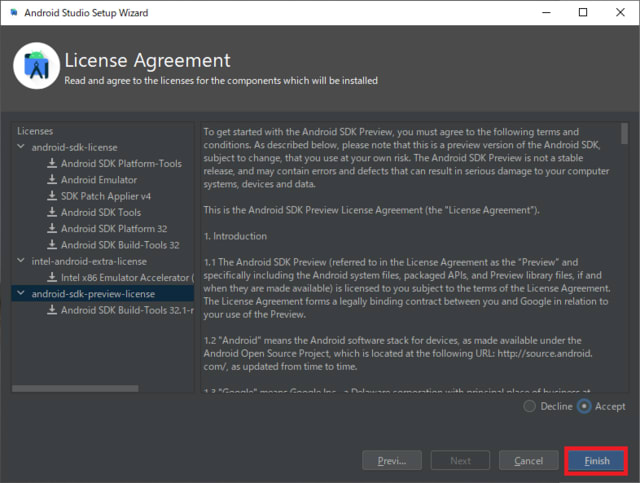Select the Accept radio button

coord(584,406)
